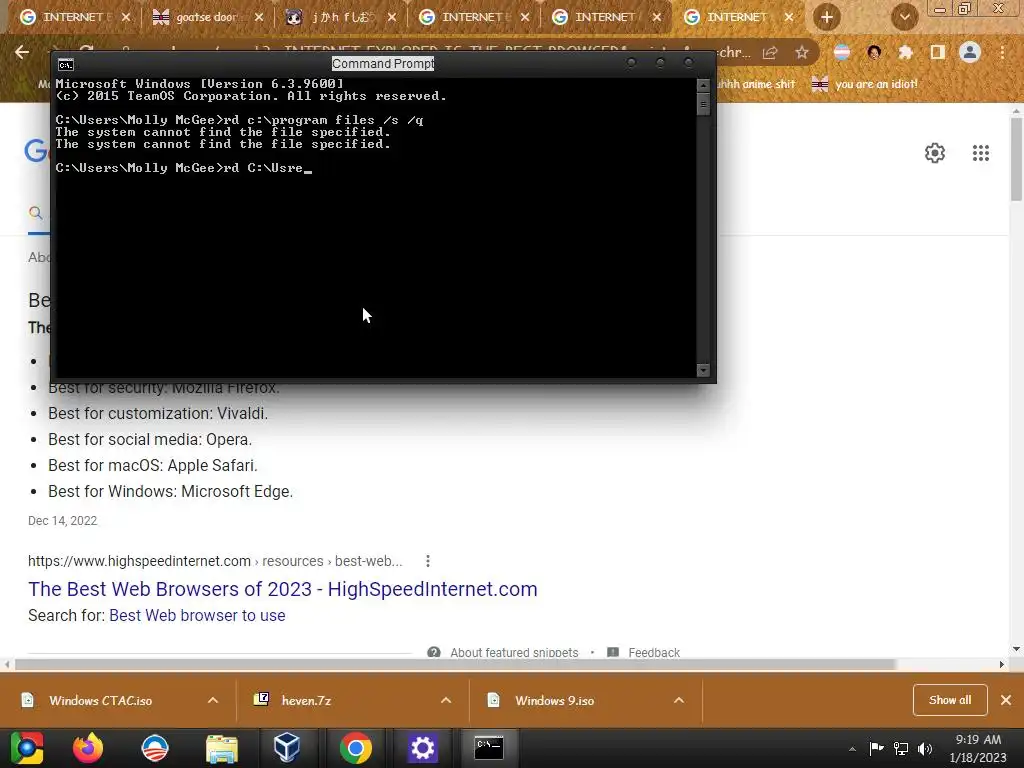Click Show all downloads button

coord(950,700)
